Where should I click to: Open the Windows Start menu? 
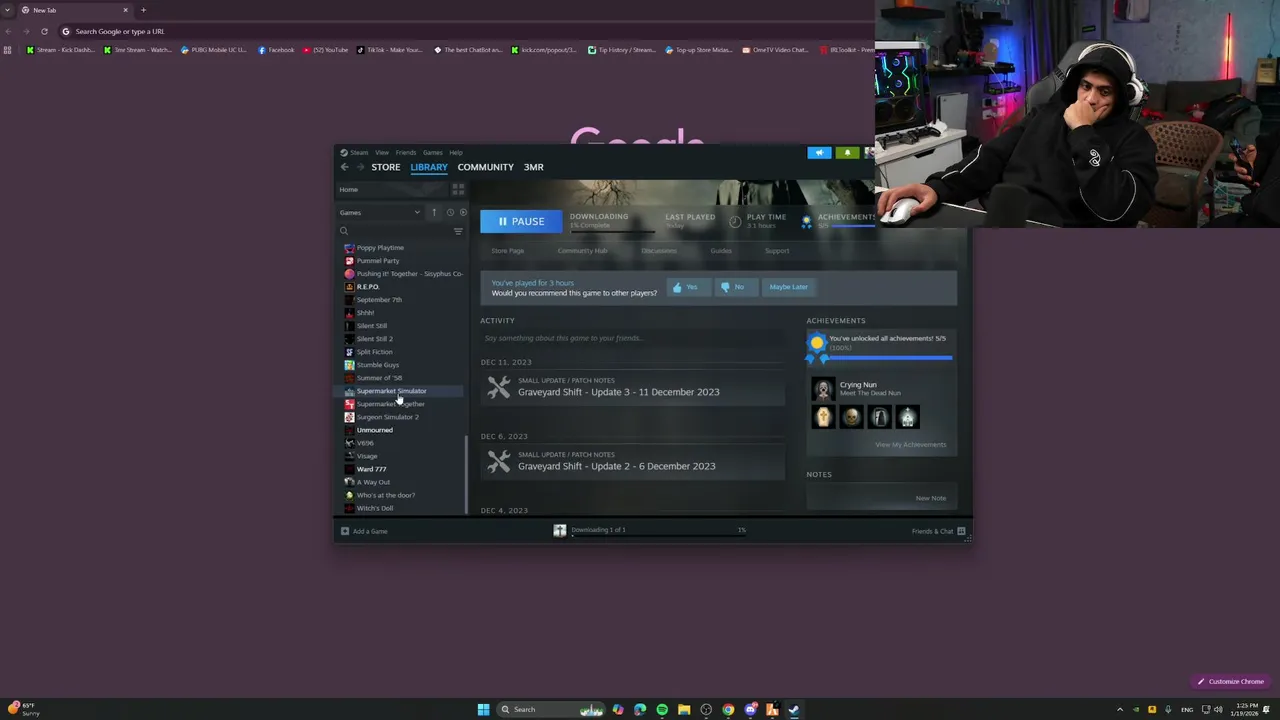click(483, 709)
